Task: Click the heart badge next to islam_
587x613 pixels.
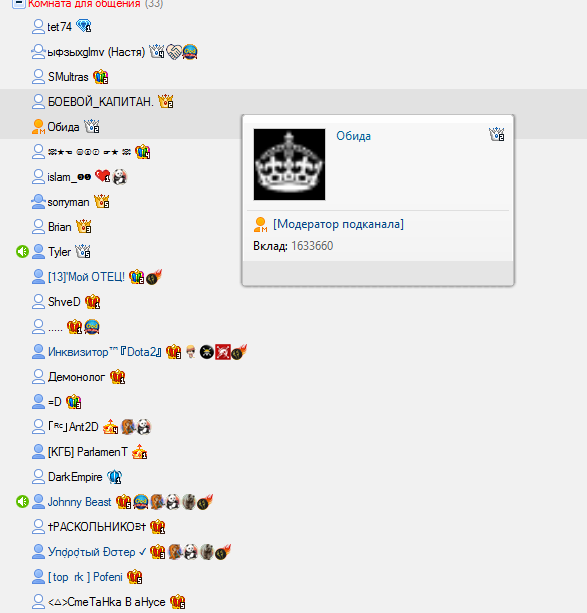Action: click(x=103, y=177)
